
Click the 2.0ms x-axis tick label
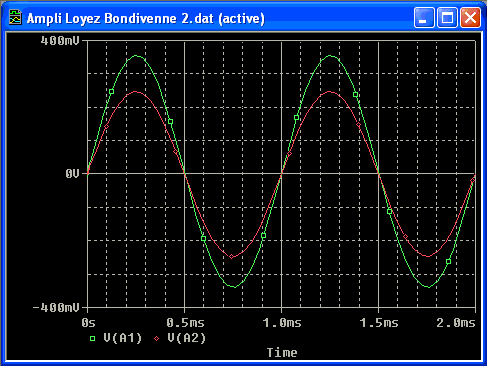456,323
